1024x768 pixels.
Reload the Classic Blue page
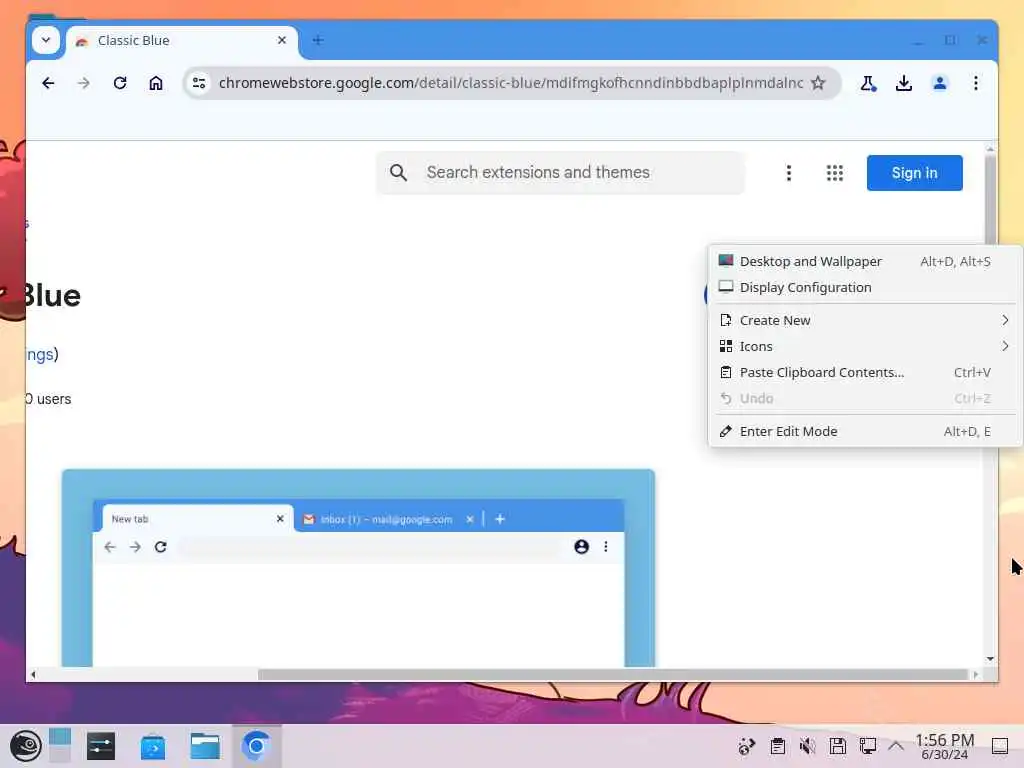[x=120, y=83]
